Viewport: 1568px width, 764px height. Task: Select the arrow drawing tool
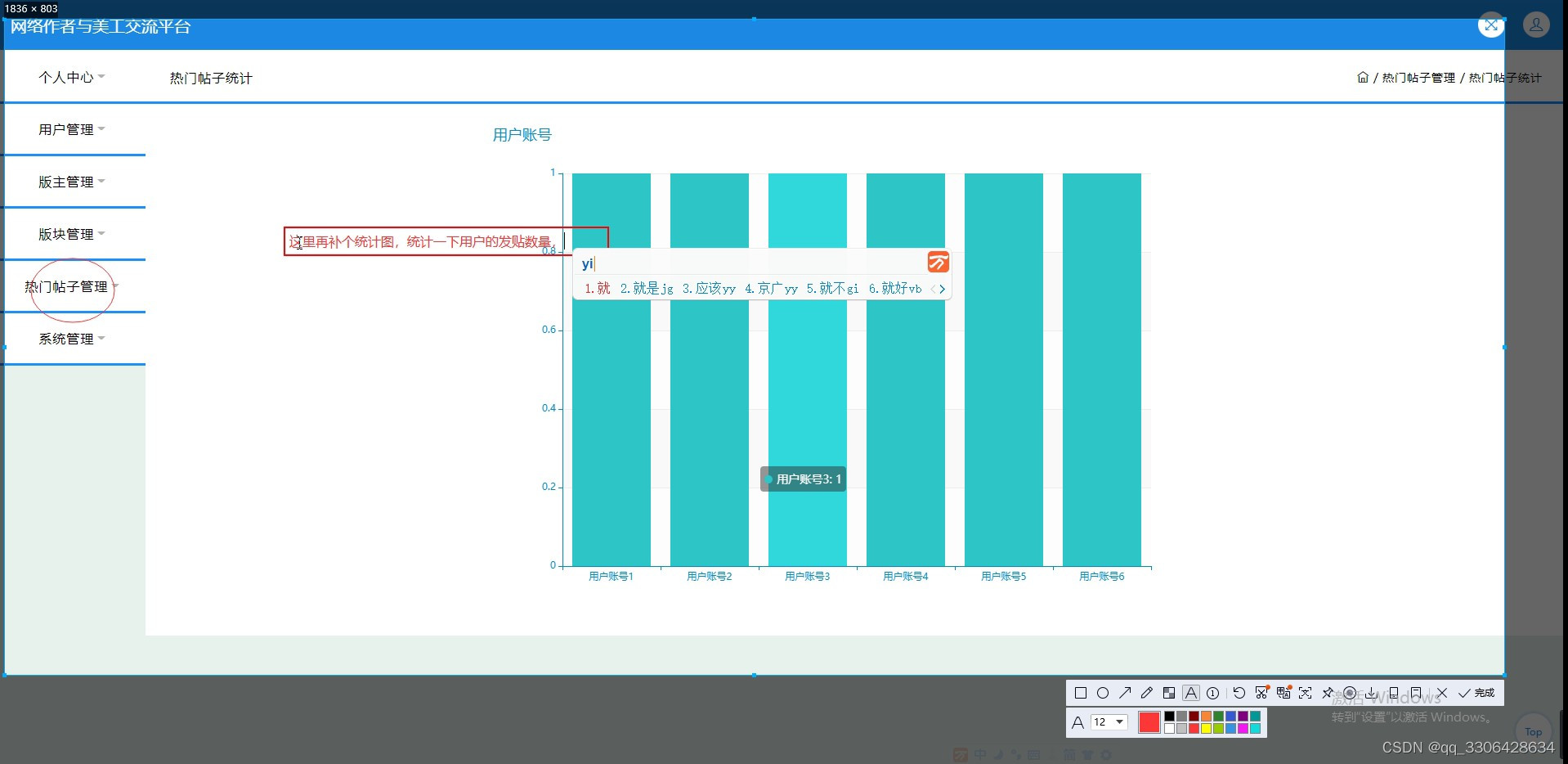click(1125, 693)
